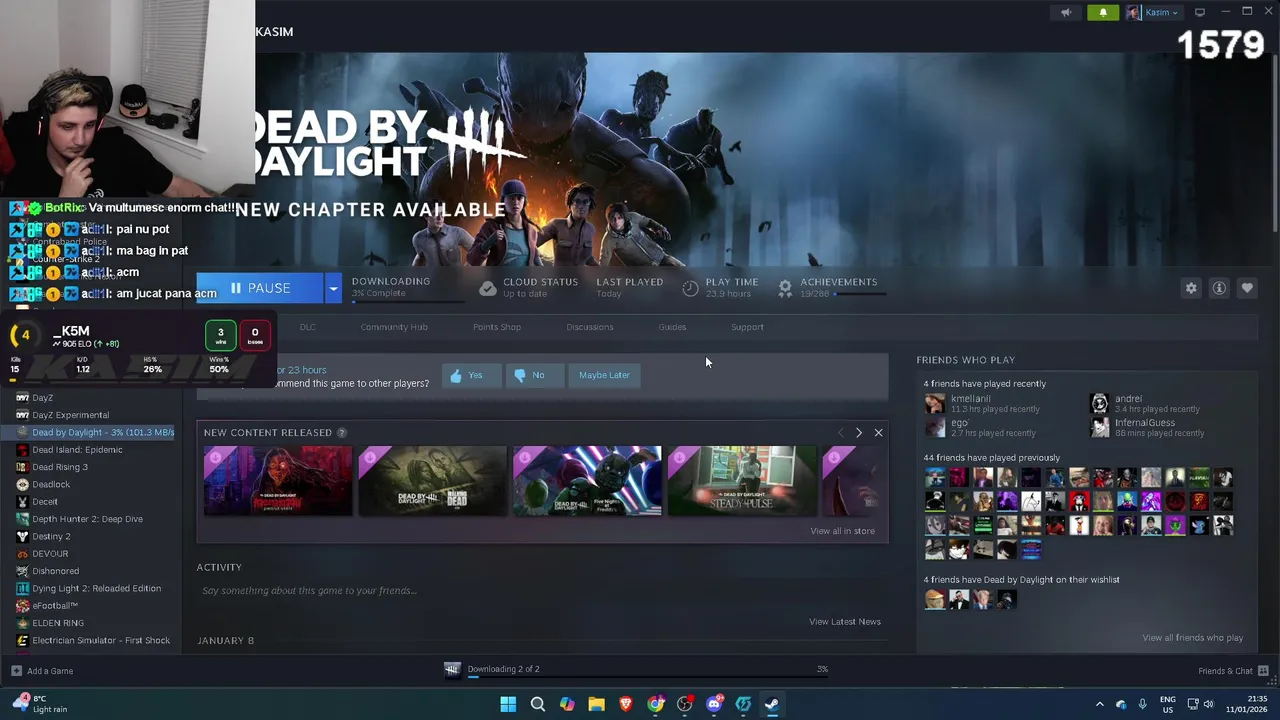Choose Maybe Later for the review prompt
The height and width of the screenshot is (720, 1280).
(605, 375)
